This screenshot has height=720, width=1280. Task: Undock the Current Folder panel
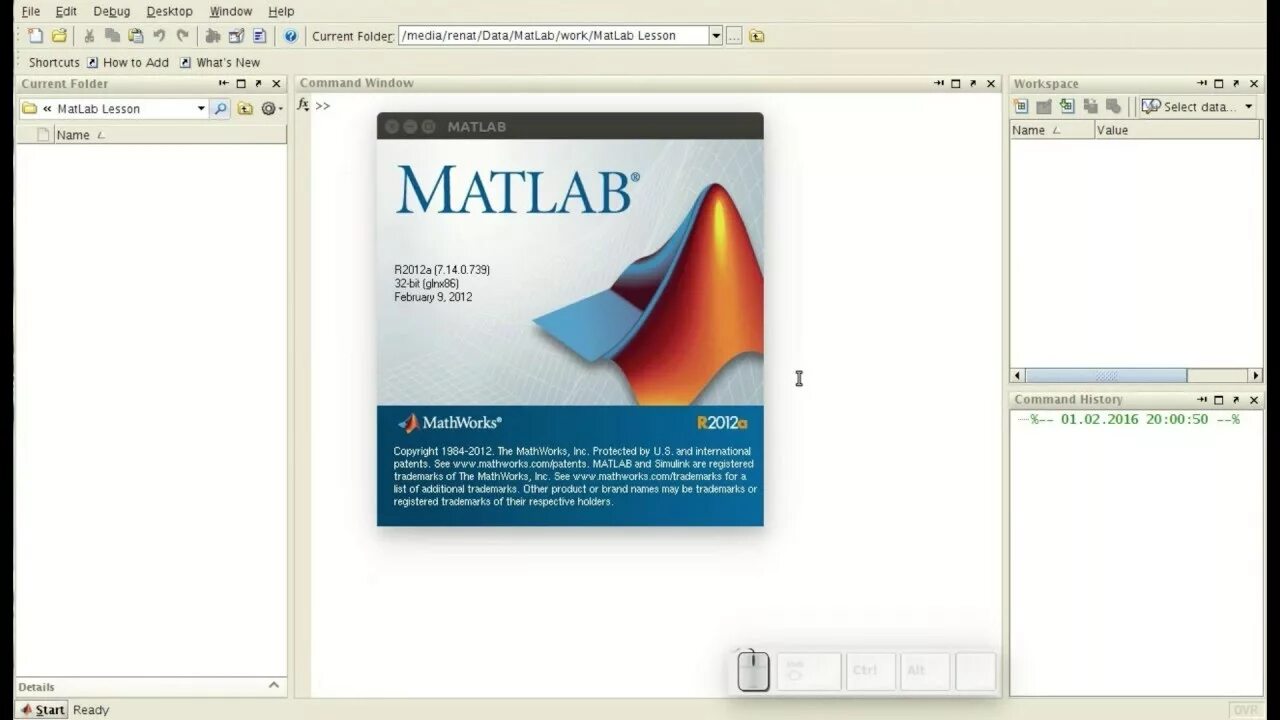tap(258, 84)
